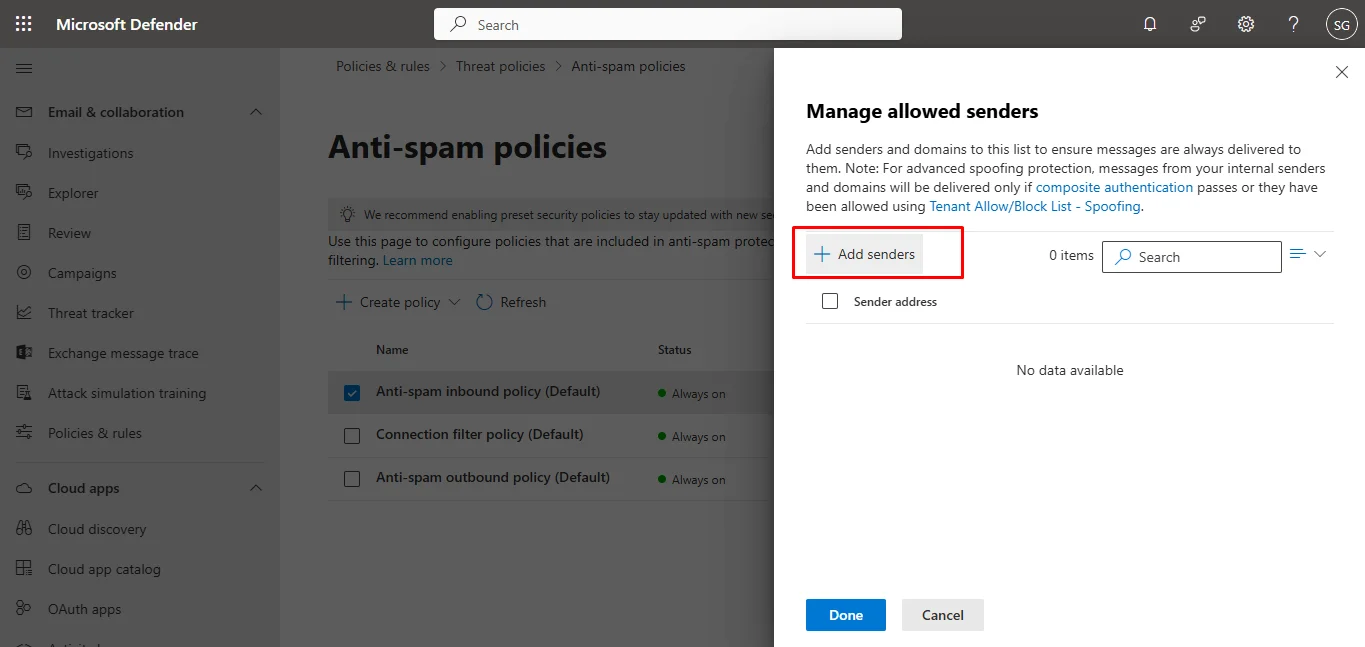The image size is (1365, 647).
Task: Click the Campaigns sidebar icon
Action: [25, 272]
